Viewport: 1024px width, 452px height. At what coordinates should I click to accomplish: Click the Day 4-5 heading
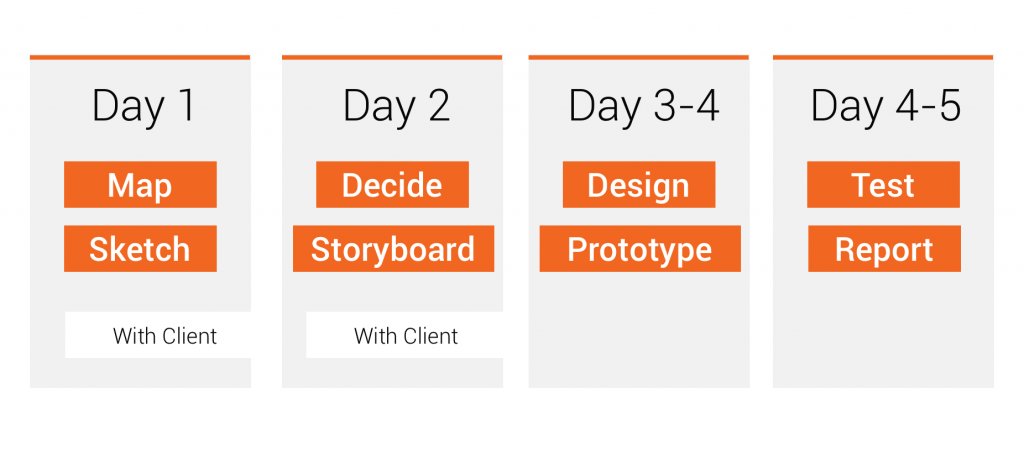pyautogui.click(x=886, y=106)
